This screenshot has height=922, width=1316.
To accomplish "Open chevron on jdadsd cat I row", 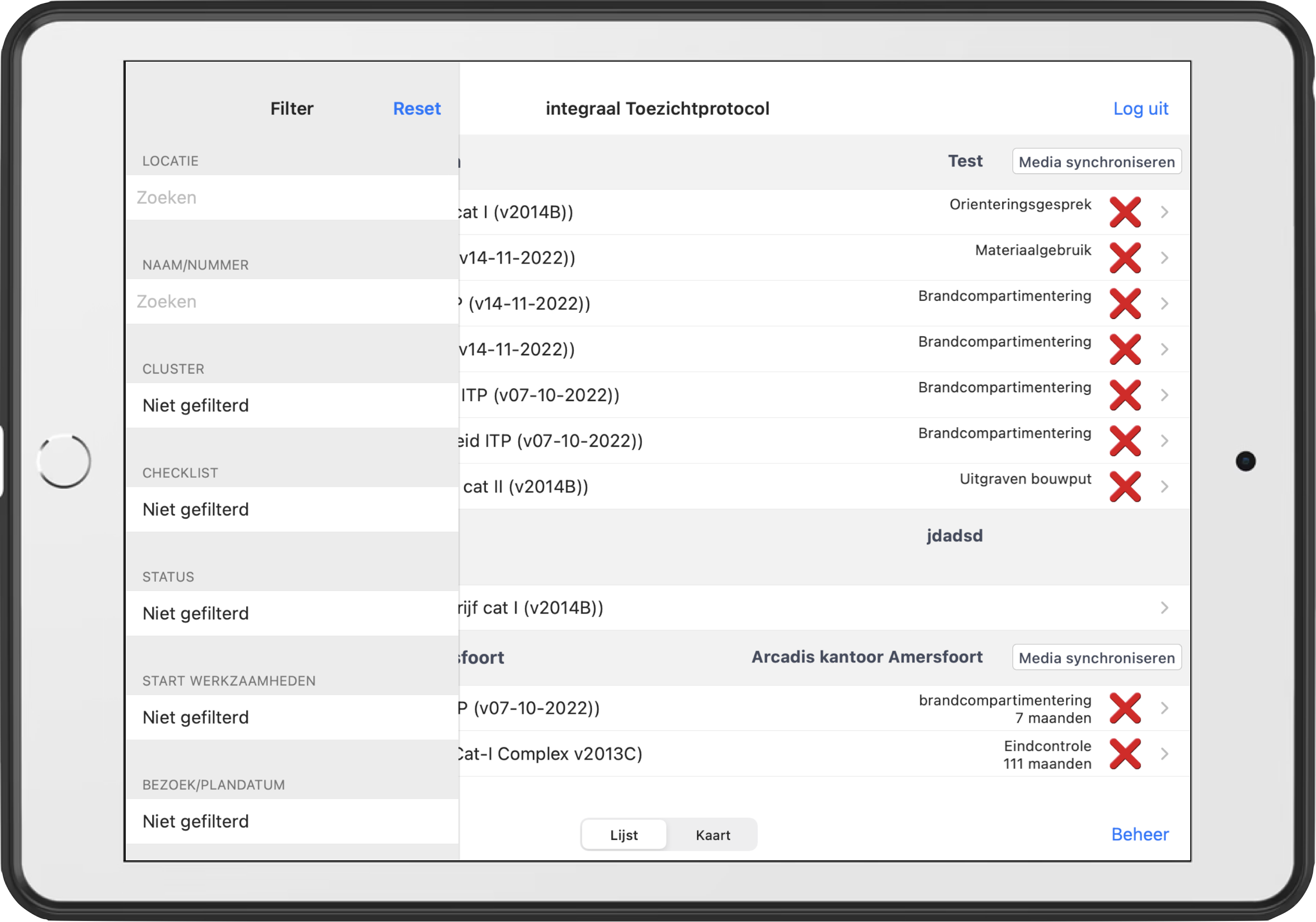I will pos(1164,608).
